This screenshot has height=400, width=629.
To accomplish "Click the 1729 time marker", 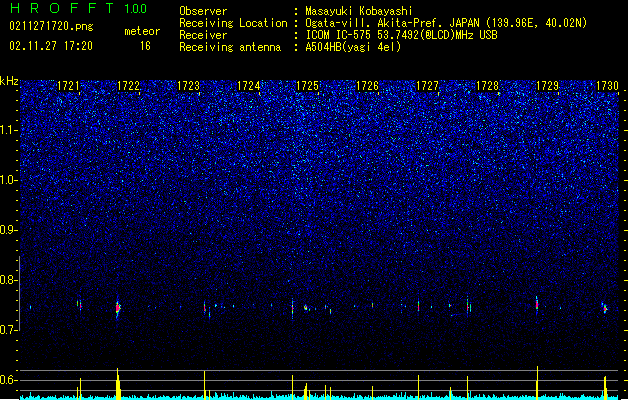I will tap(548, 86).
